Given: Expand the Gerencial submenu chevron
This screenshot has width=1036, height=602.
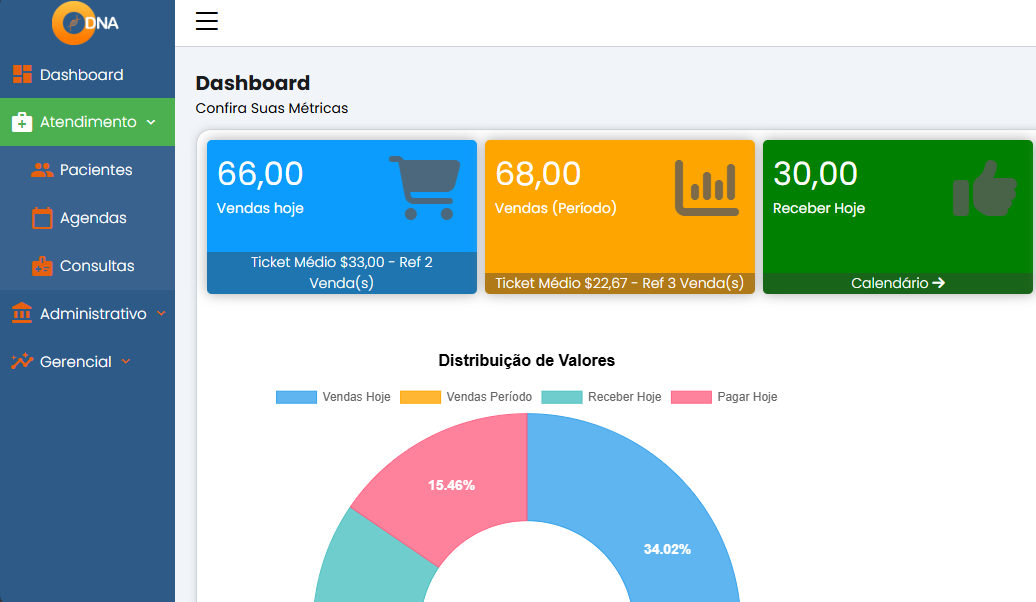Looking at the screenshot, I should 126,361.
